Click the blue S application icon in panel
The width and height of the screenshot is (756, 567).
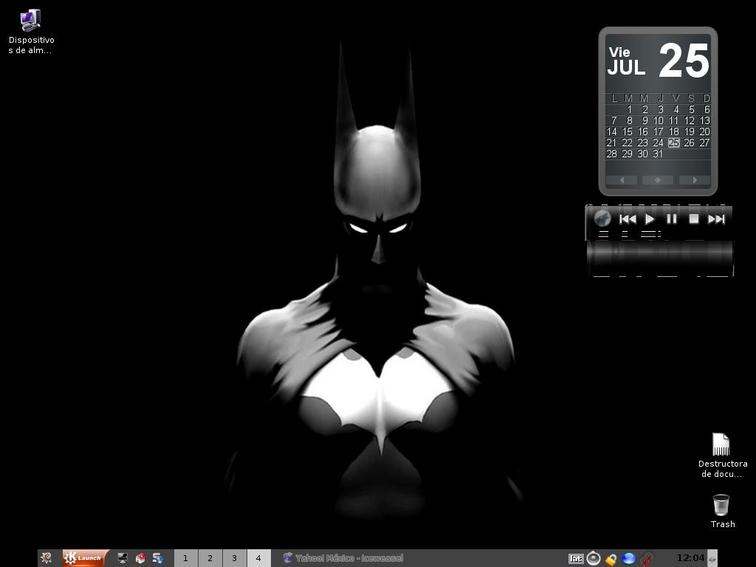[158, 558]
